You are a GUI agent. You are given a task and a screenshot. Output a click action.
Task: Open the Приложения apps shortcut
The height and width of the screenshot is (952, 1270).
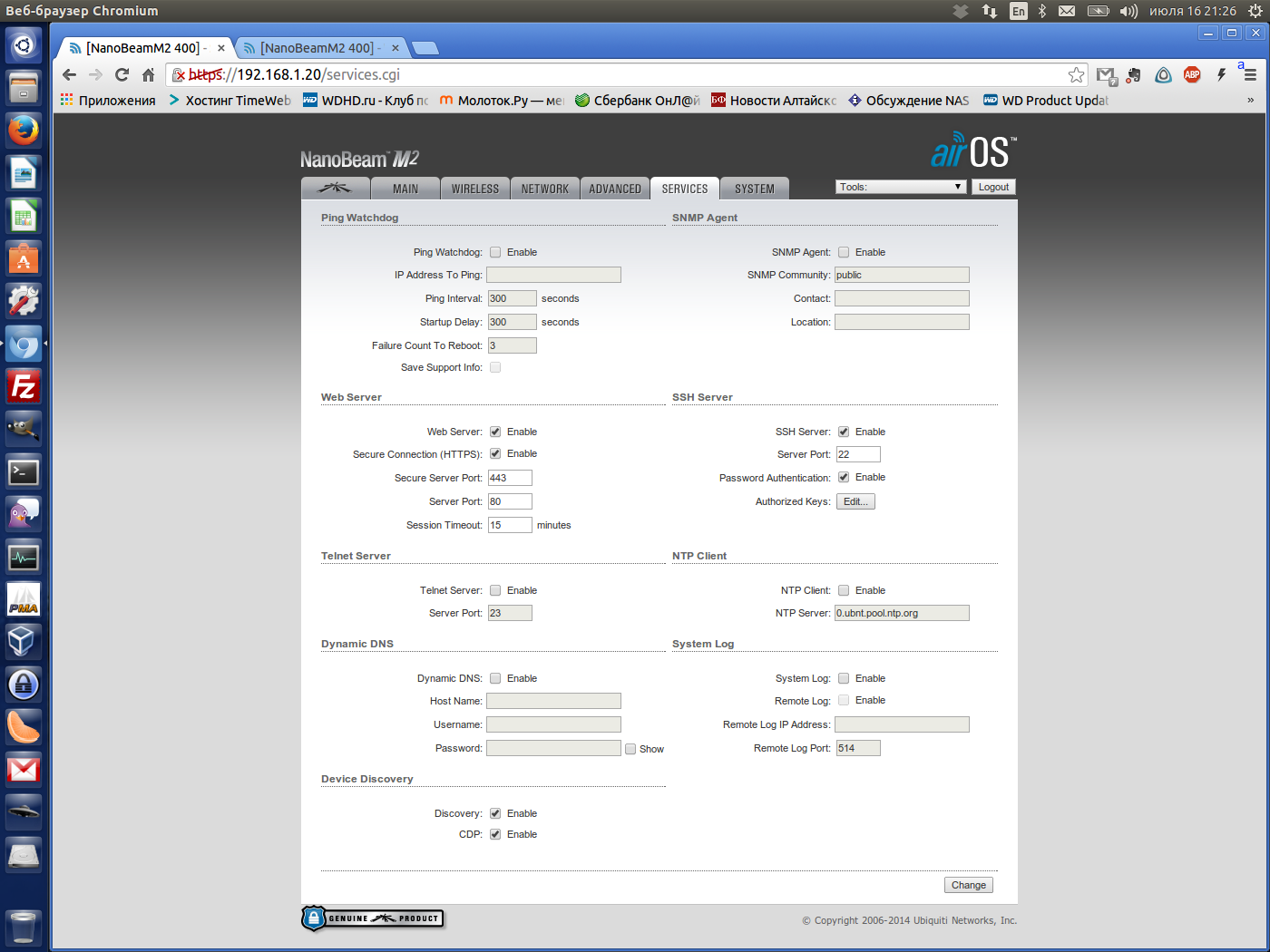point(108,101)
